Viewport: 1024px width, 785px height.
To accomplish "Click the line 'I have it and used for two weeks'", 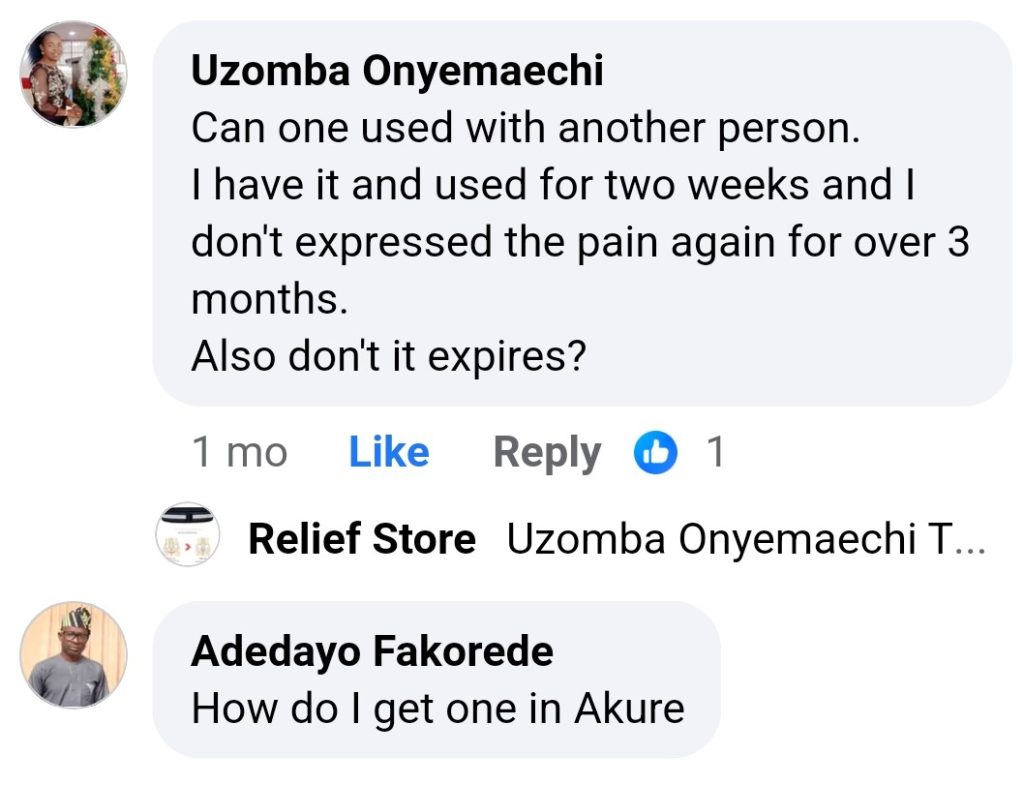I will tap(552, 185).
